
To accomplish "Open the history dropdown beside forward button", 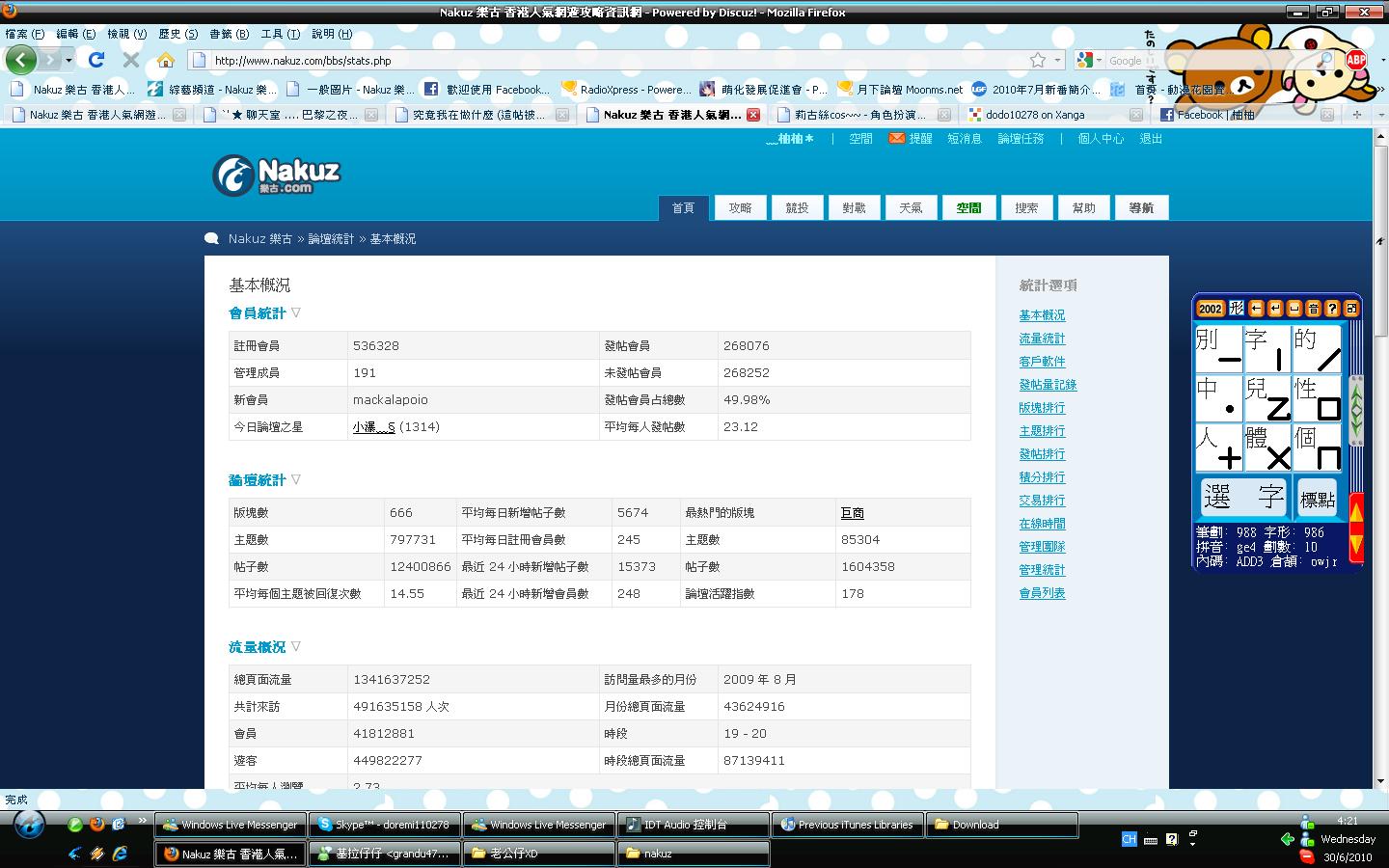I will (68, 60).
